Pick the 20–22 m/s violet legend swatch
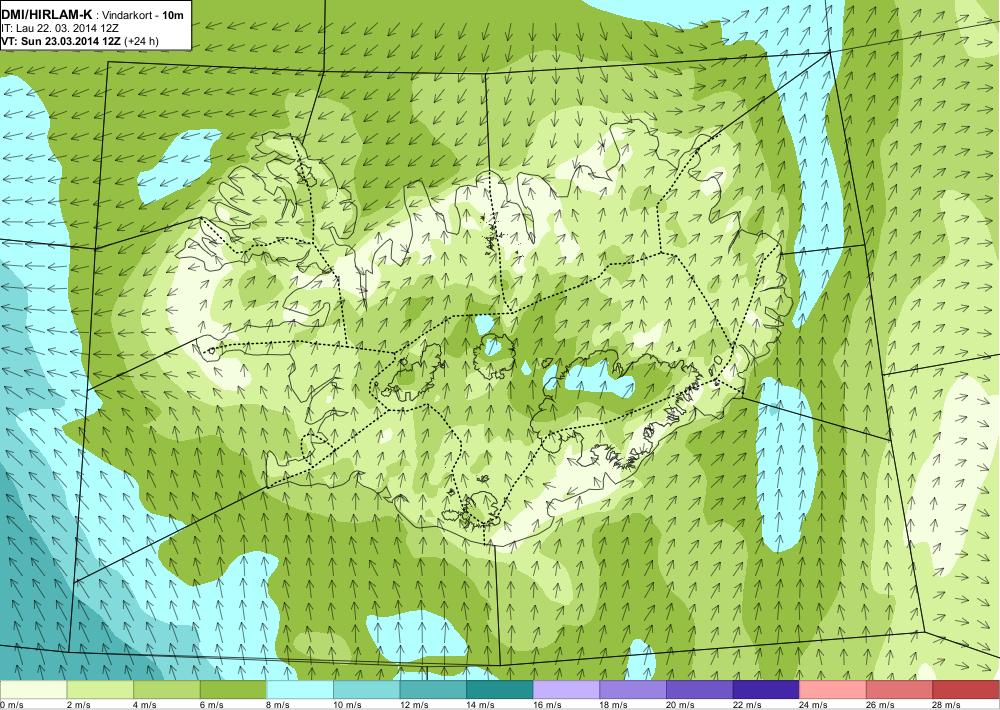 tap(700, 690)
